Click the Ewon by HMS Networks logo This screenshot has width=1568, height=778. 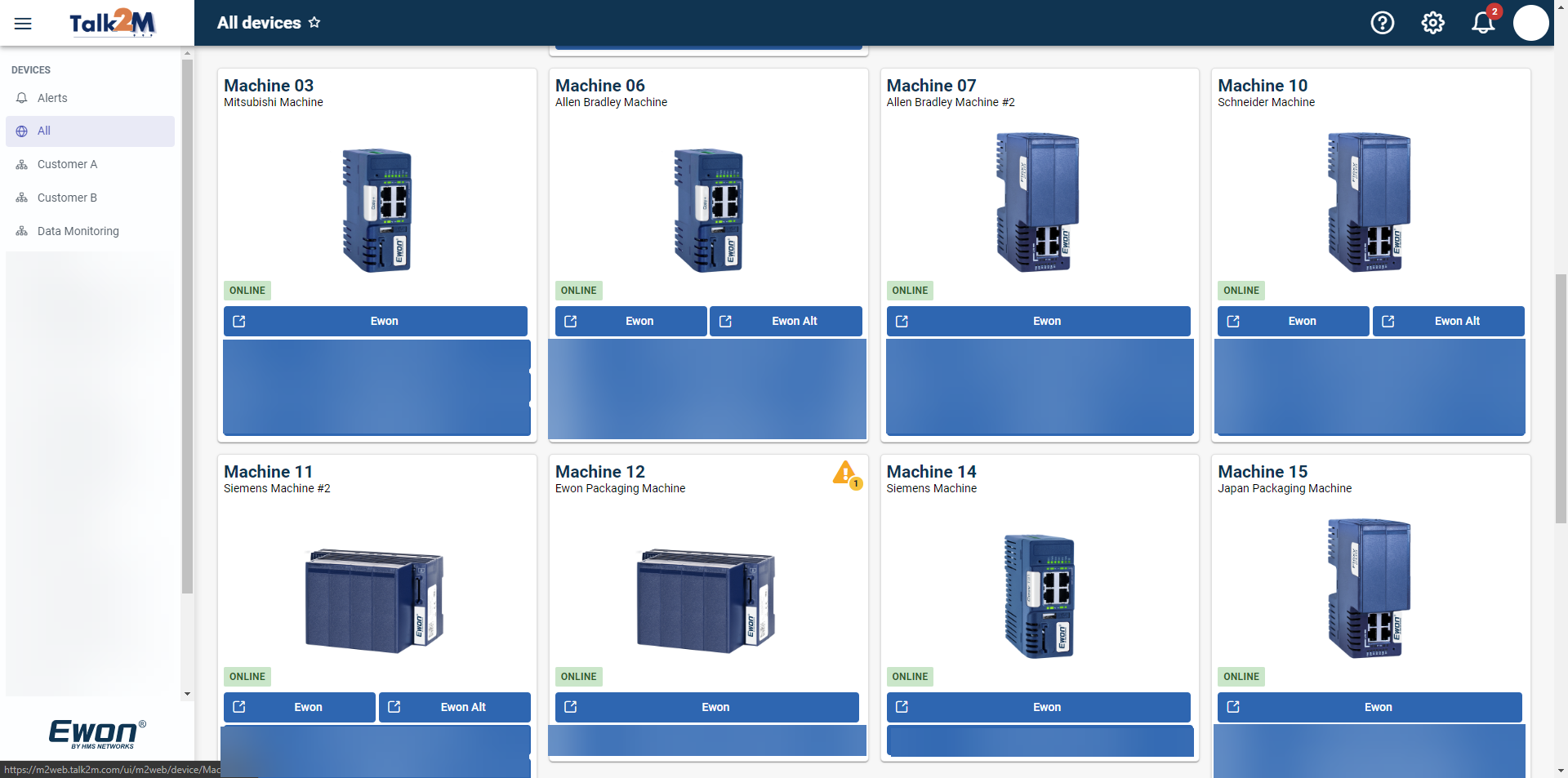coord(97,733)
